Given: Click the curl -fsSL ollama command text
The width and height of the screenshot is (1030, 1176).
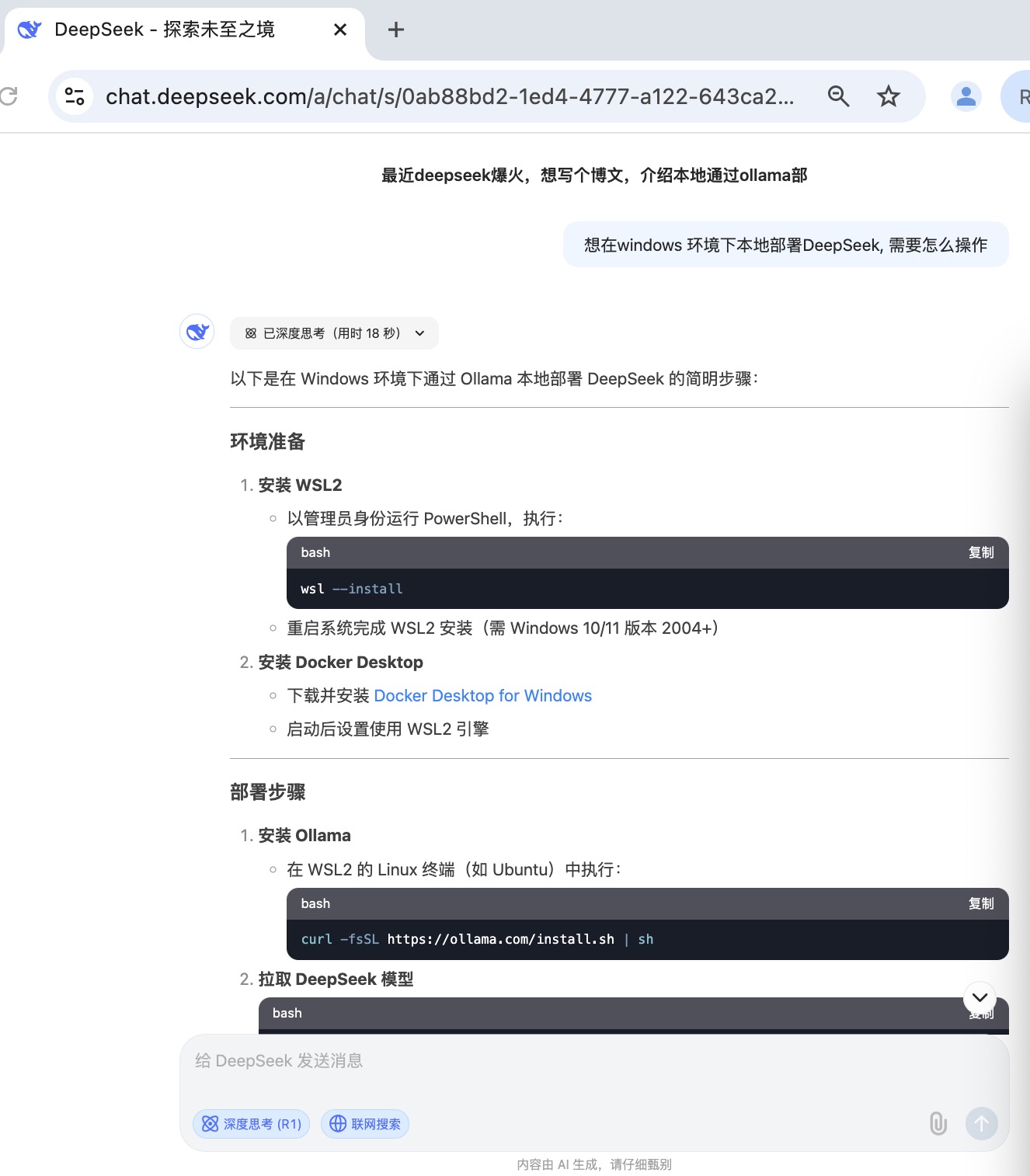Looking at the screenshot, I should tap(477, 939).
